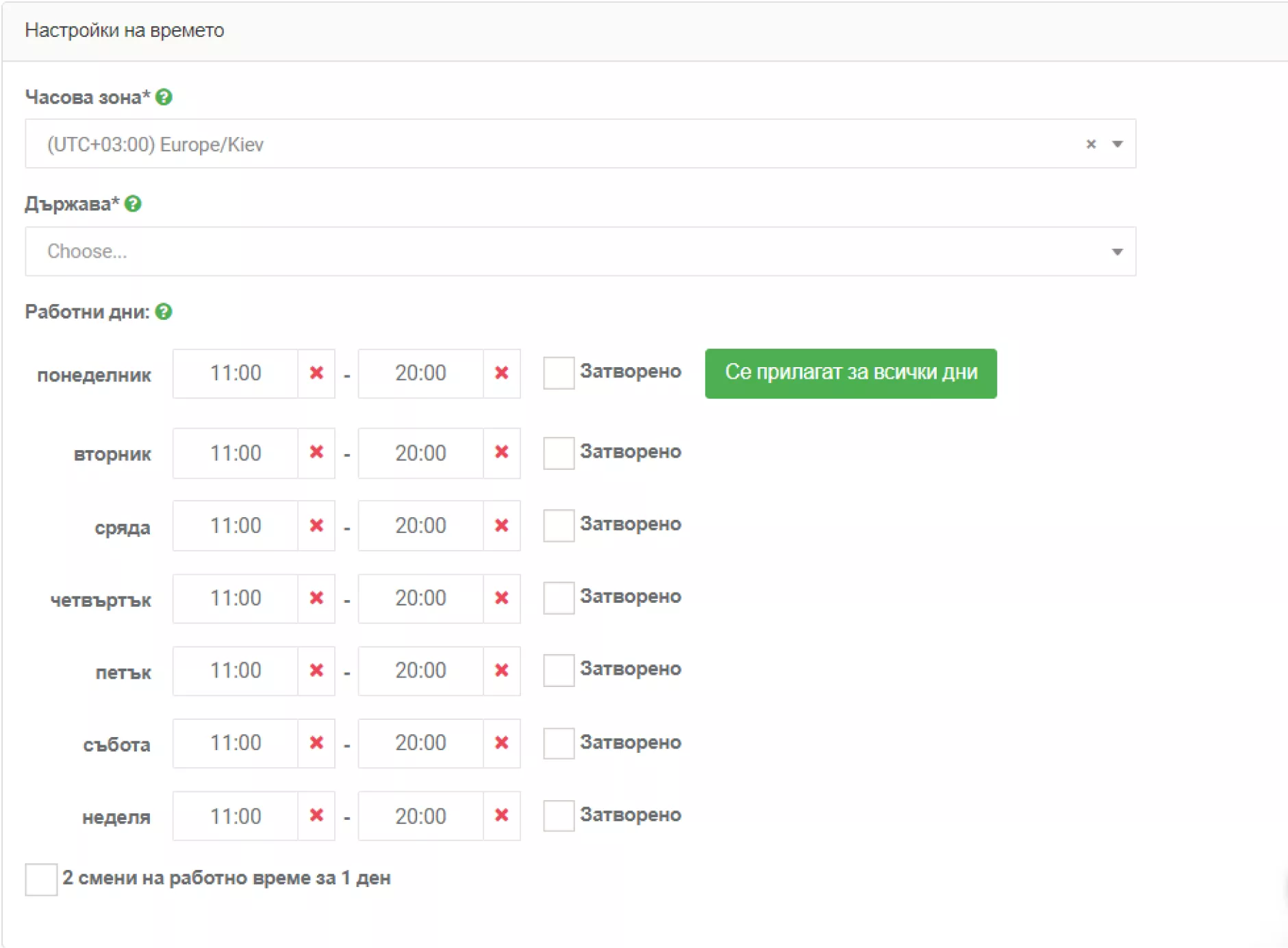This screenshot has height=948, width=1288.
Task: Edit събота end time 20:00 field
Action: 420,743
